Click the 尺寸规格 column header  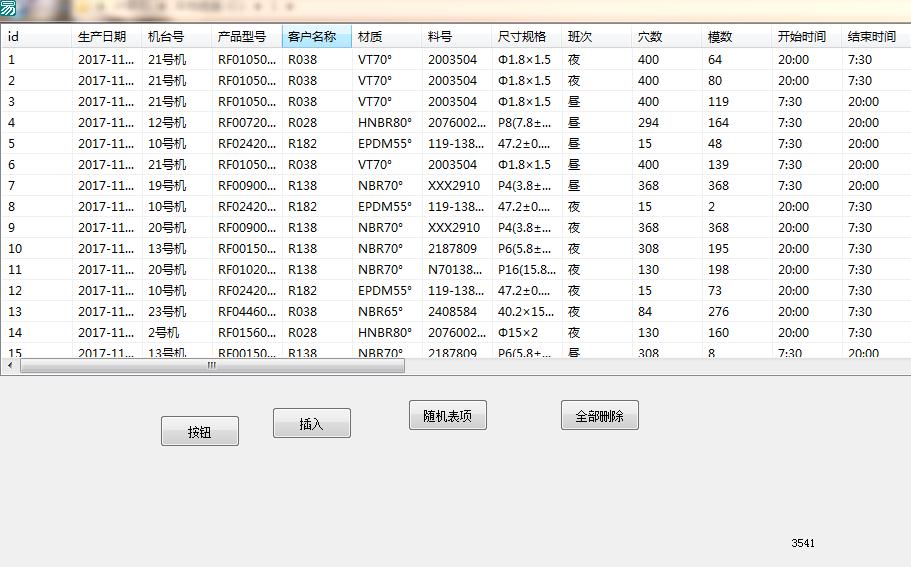526,37
